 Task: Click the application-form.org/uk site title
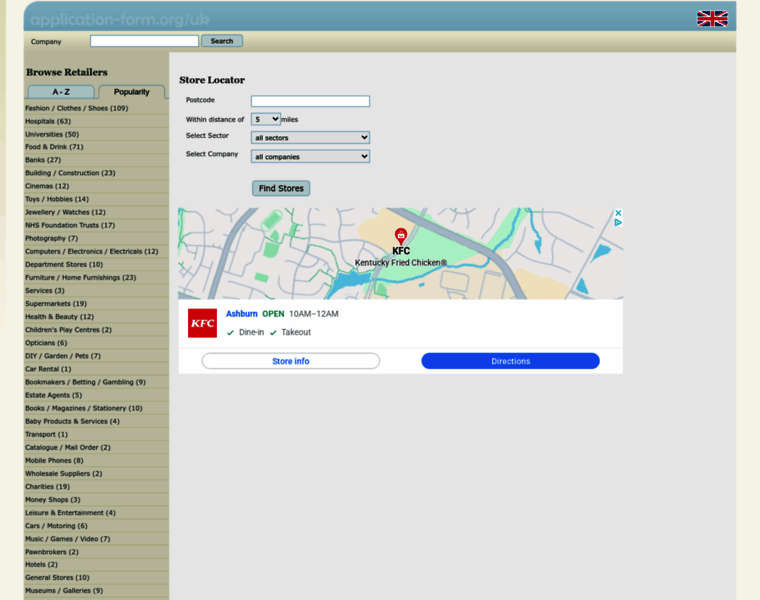[120, 20]
